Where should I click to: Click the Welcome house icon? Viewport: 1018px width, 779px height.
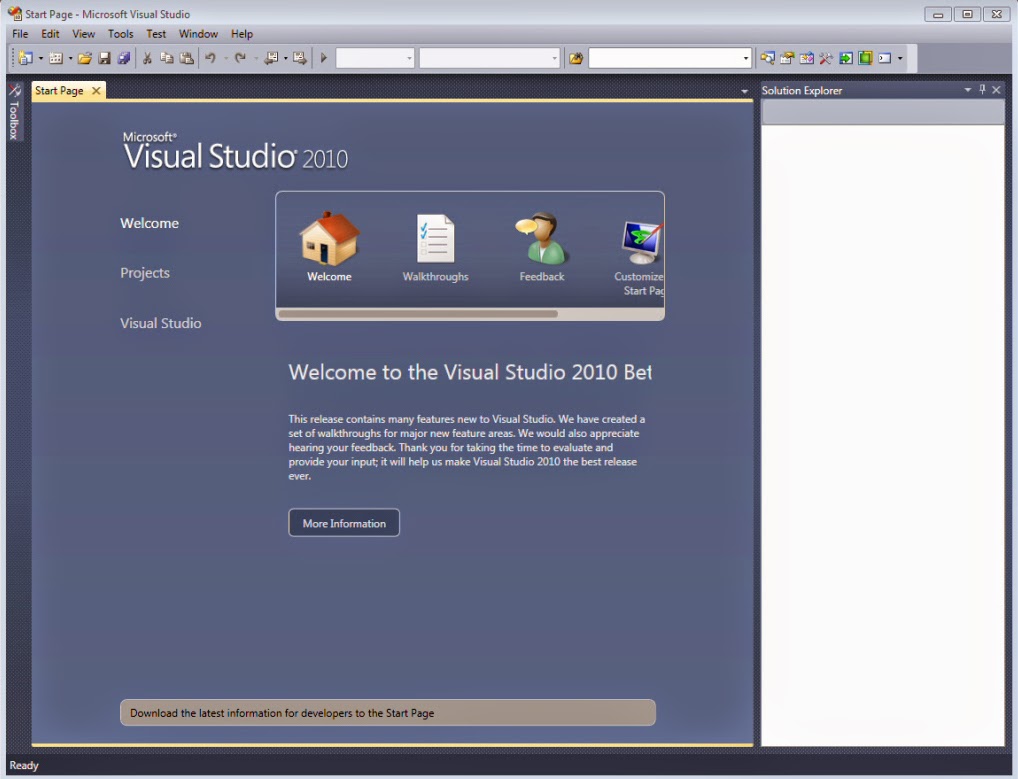tap(329, 239)
